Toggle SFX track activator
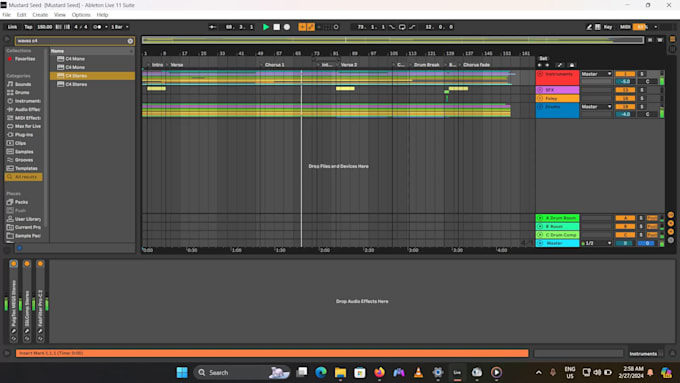The height and width of the screenshot is (383, 680). click(625, 90)
